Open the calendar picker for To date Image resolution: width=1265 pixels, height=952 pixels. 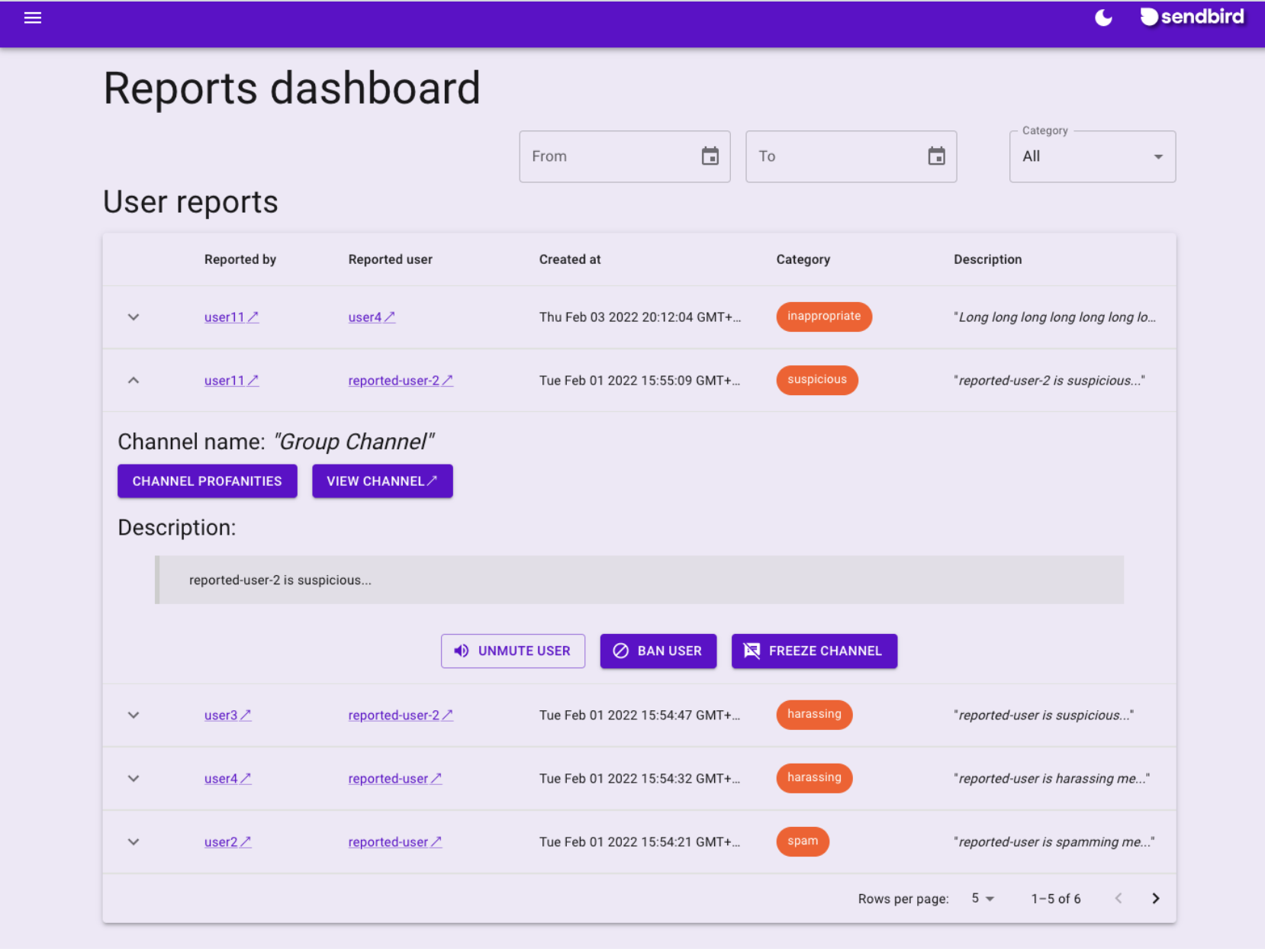coord(937,156)
